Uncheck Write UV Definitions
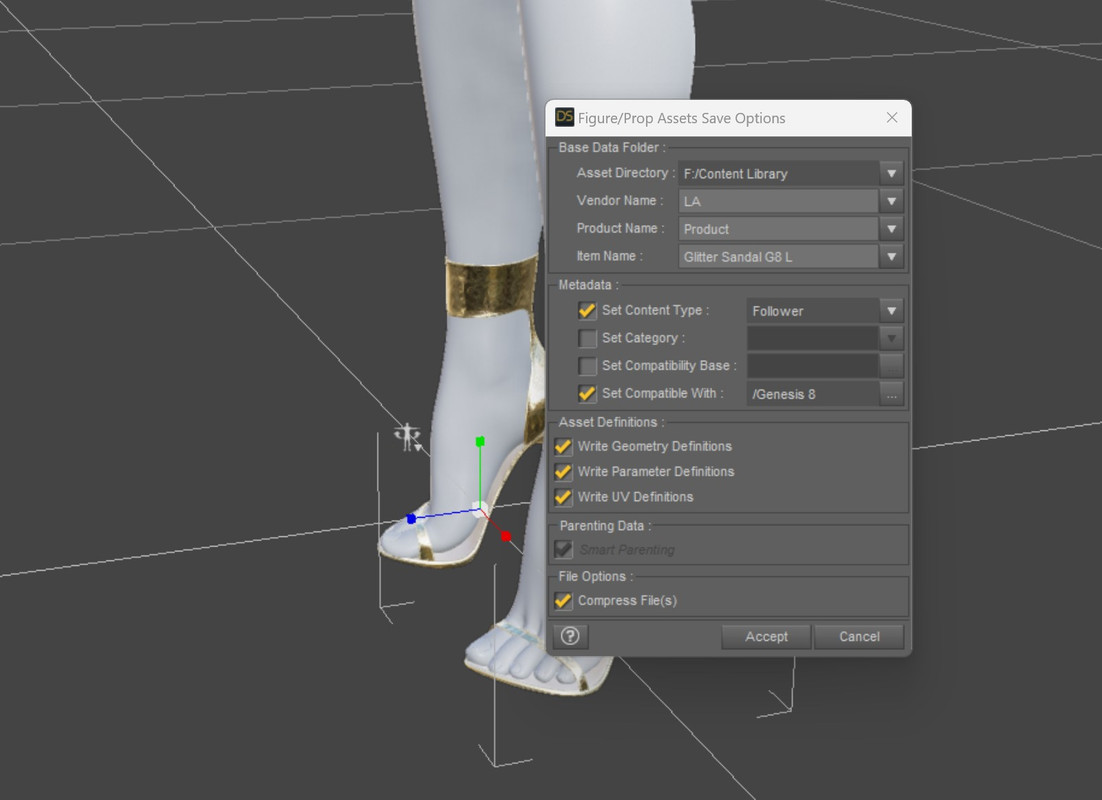1102x800 pixels. point(563,497)
